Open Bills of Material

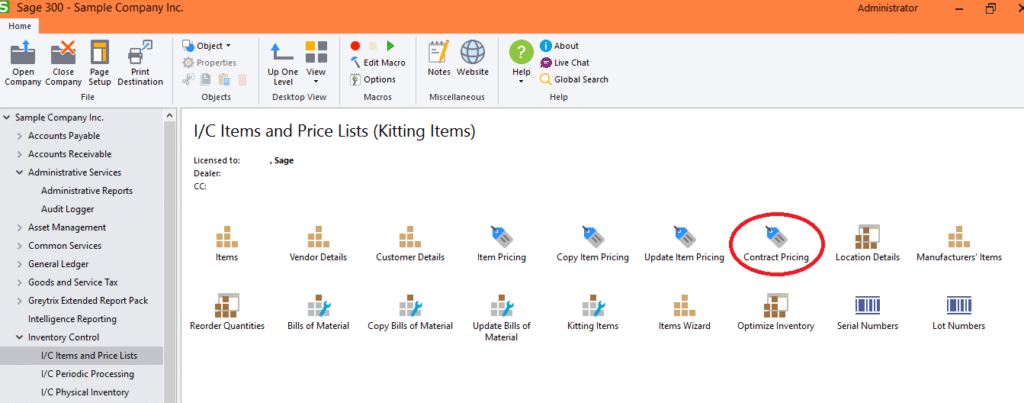[318, 312]
